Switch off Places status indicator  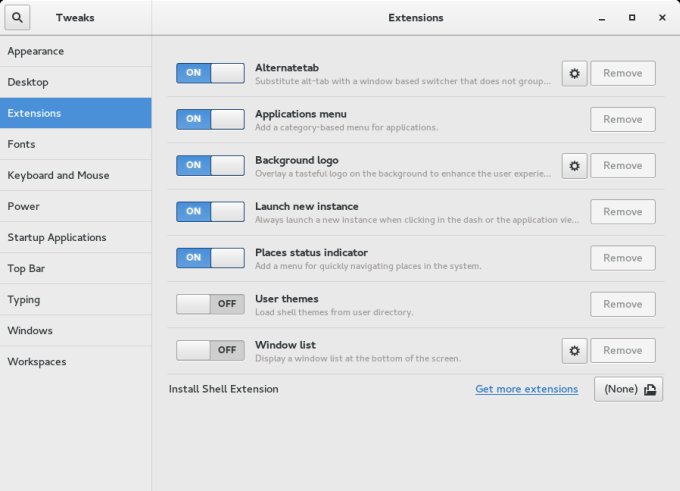(210, 258)
